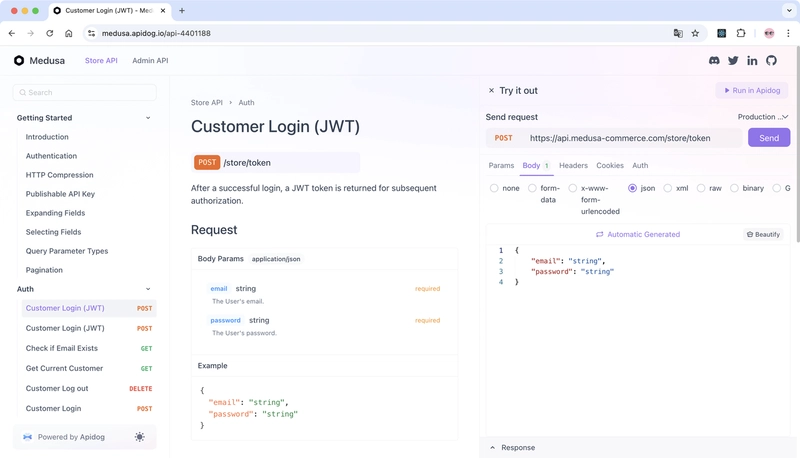Switch to the Headers tab

(573, 165)
